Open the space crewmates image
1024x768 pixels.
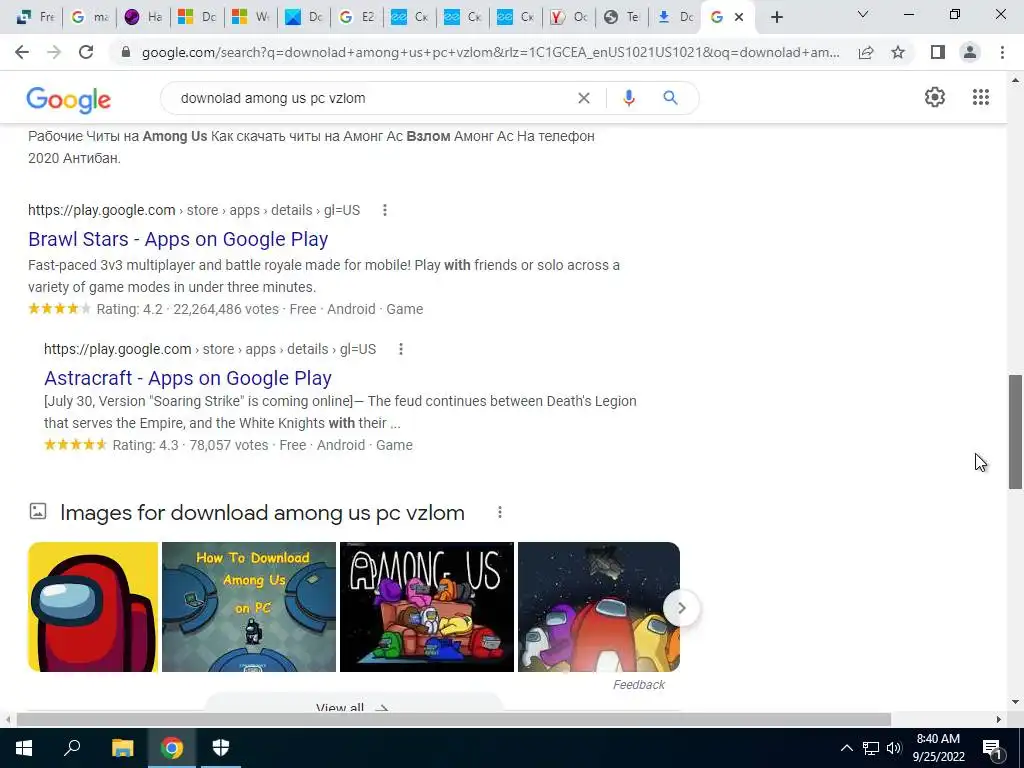599,607
